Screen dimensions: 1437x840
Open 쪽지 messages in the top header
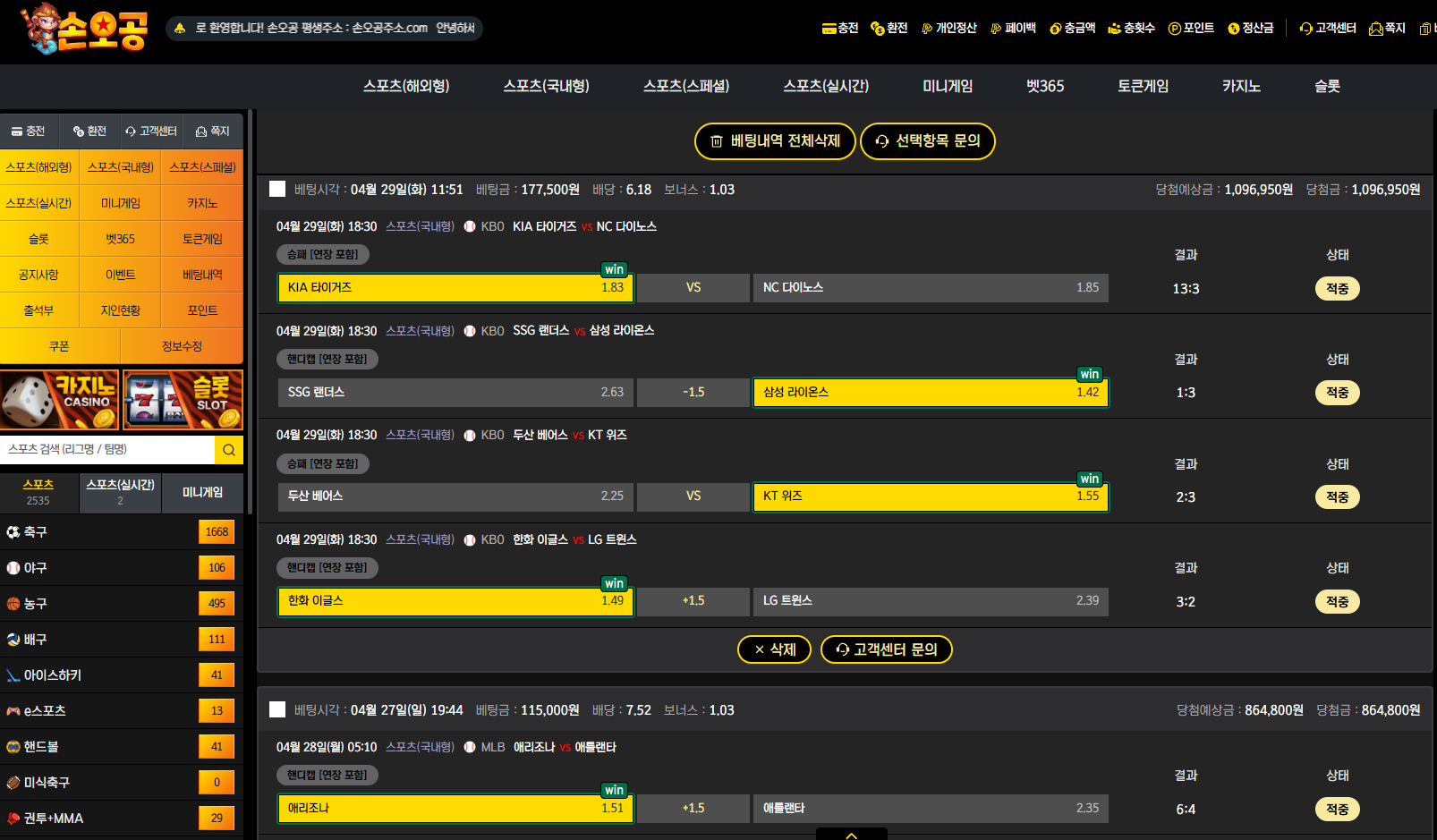(1387, 29)
